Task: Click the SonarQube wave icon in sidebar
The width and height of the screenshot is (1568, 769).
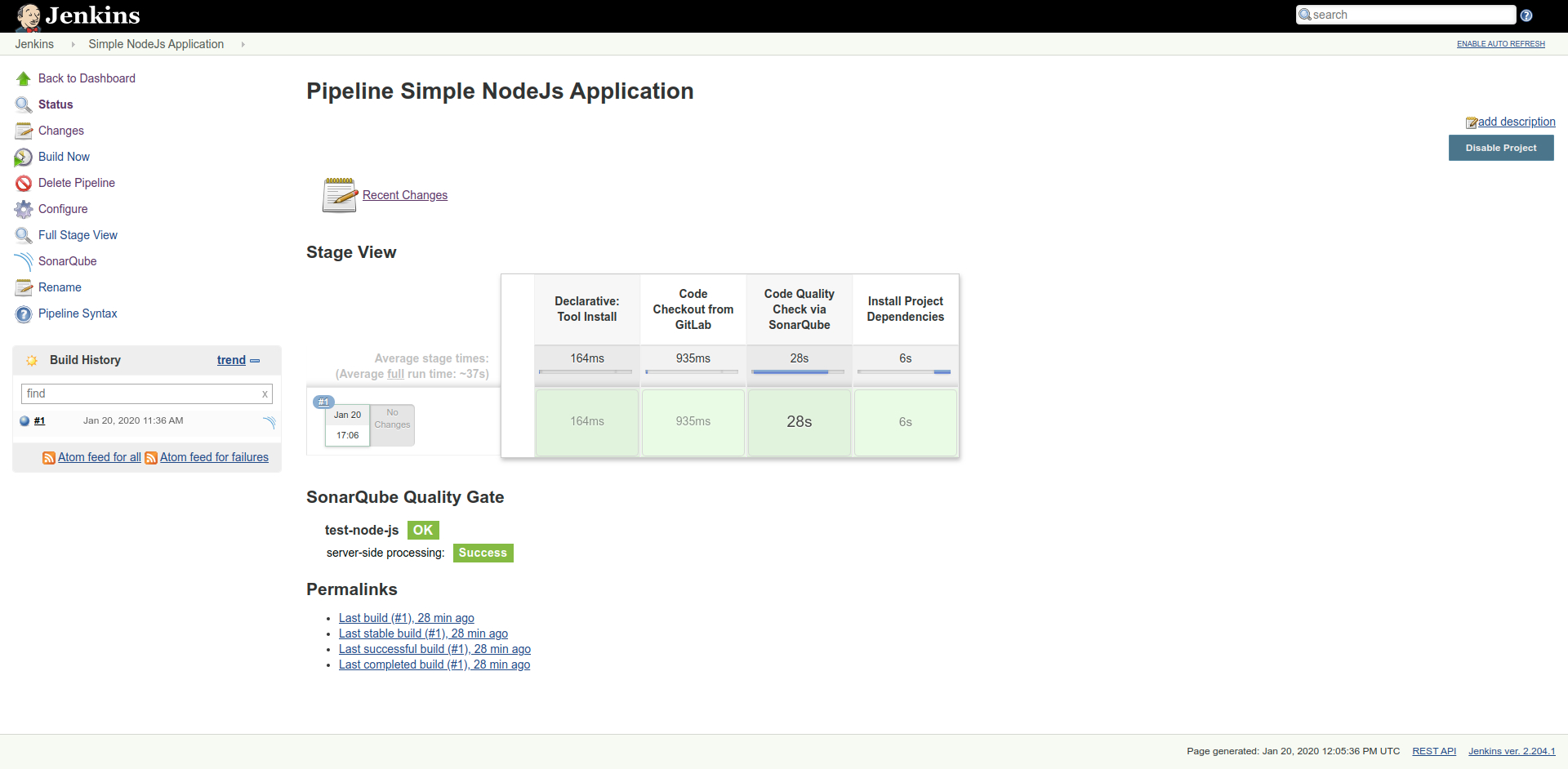Action: click(23, 262)
